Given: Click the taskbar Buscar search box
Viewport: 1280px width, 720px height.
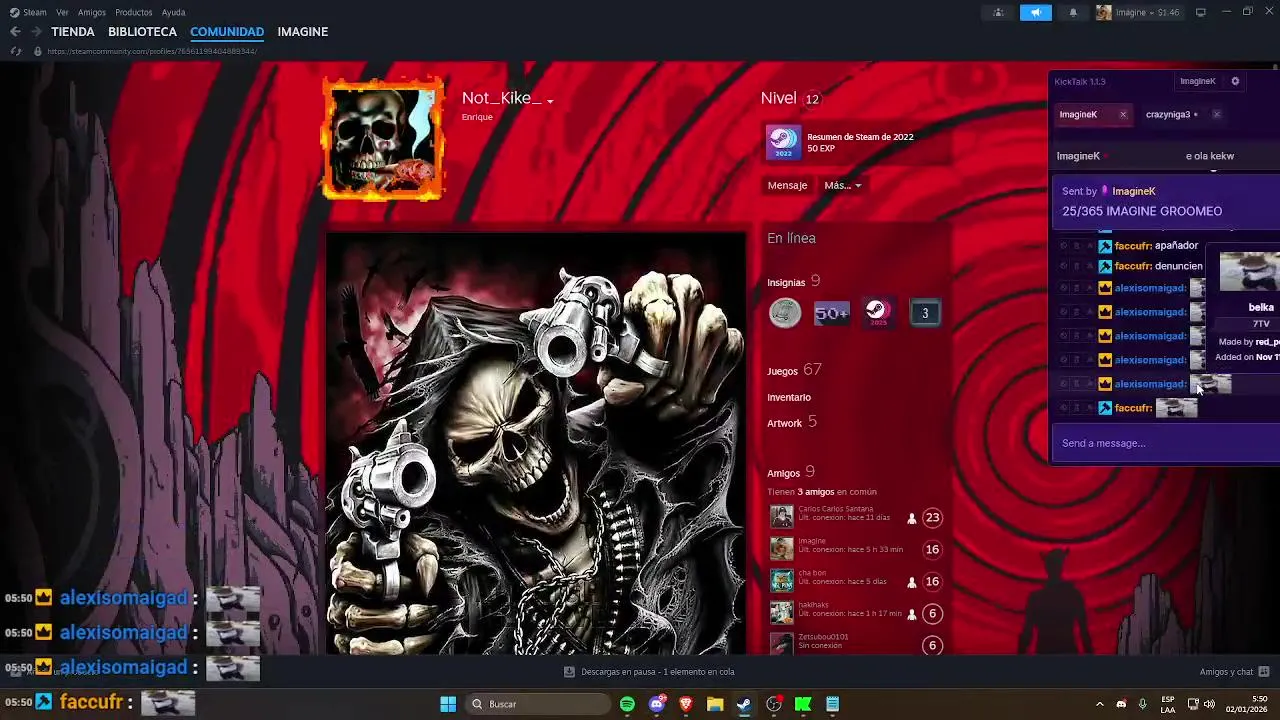Looking at the screenshot, I should pyautogui.click(x=538, y=704).
